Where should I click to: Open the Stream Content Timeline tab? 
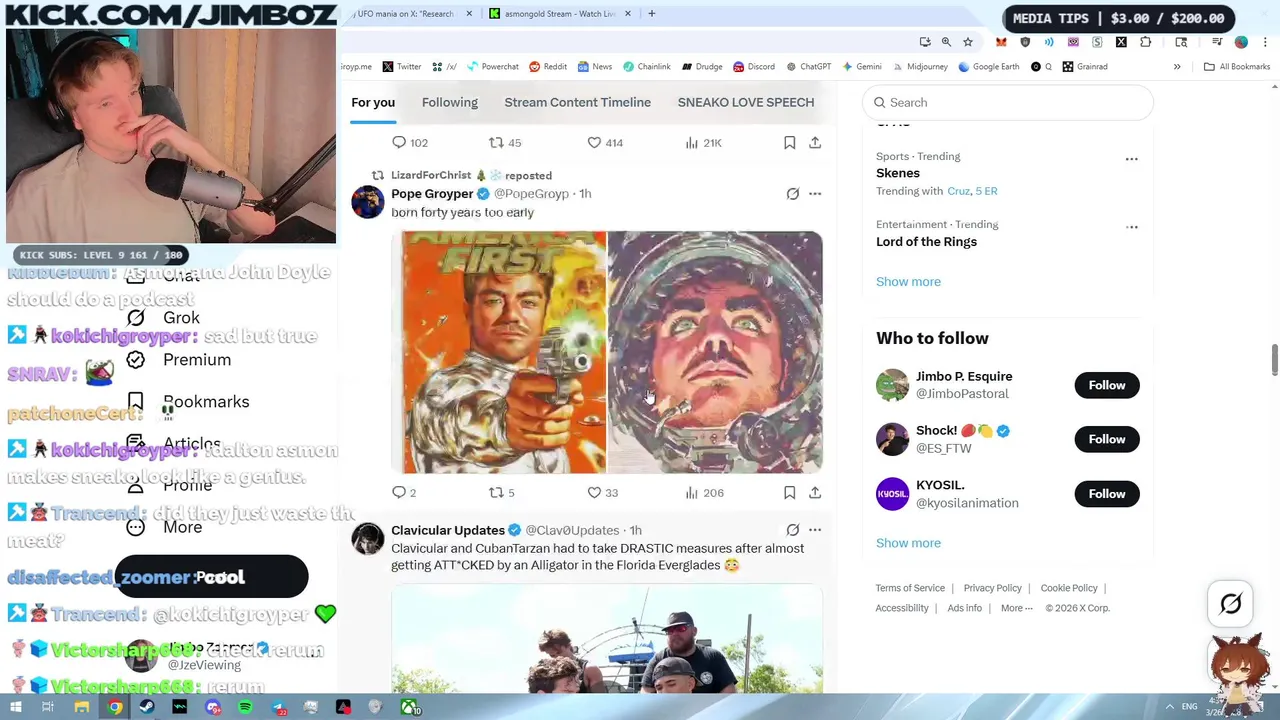[x=577, y=102]
